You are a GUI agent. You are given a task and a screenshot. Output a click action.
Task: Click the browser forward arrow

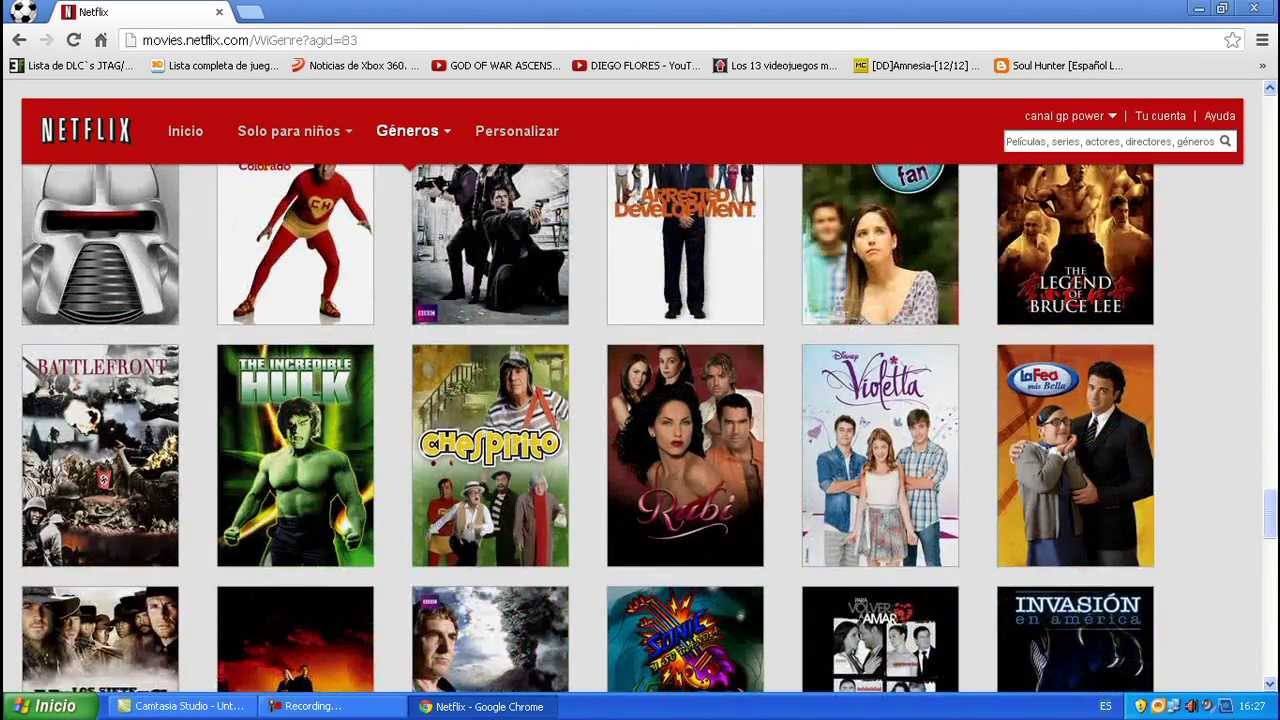coord(46,40)
